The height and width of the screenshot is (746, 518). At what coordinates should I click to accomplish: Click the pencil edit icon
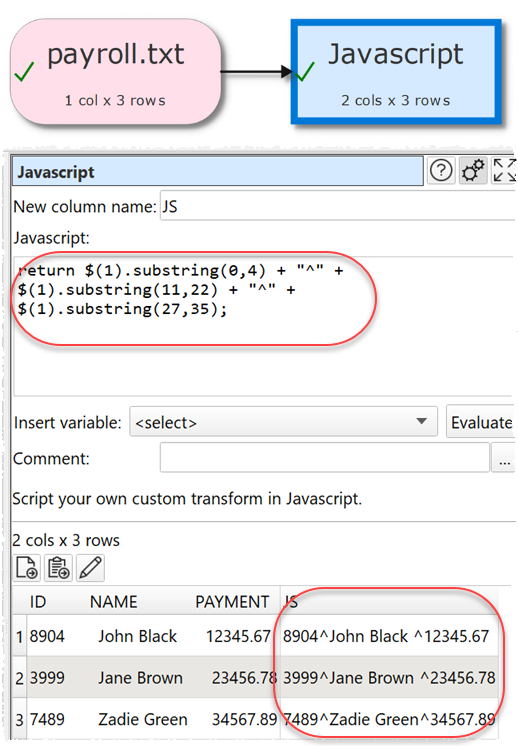point(90,568)
